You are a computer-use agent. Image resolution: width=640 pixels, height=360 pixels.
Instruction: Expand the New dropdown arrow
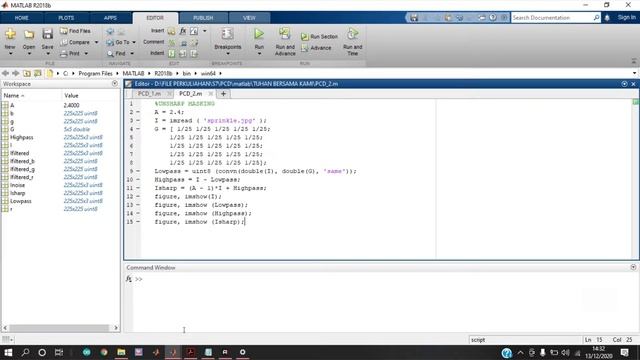tap(10, 53)
